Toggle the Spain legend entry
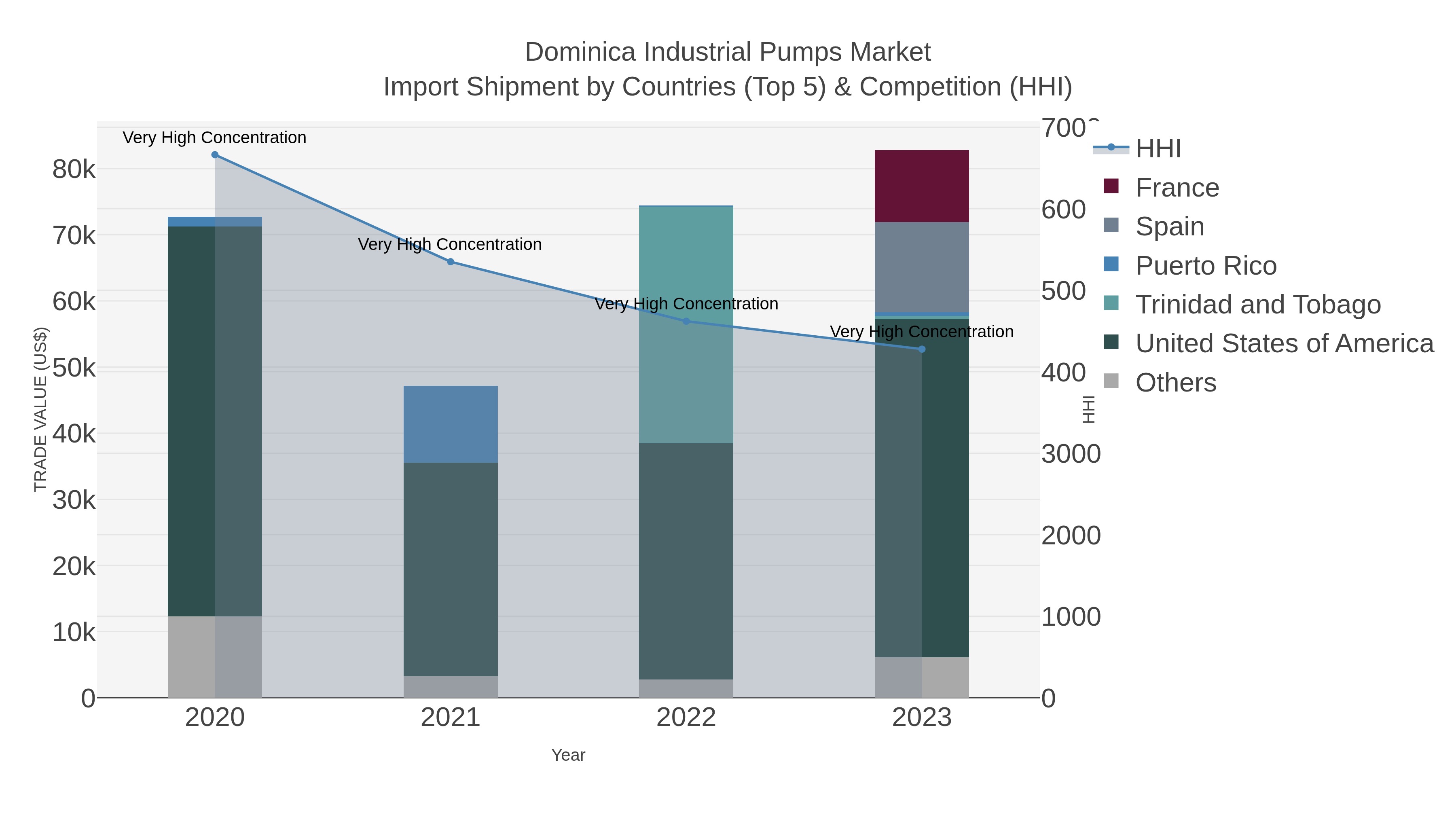1456x819 pixels. coord(1154,226)
